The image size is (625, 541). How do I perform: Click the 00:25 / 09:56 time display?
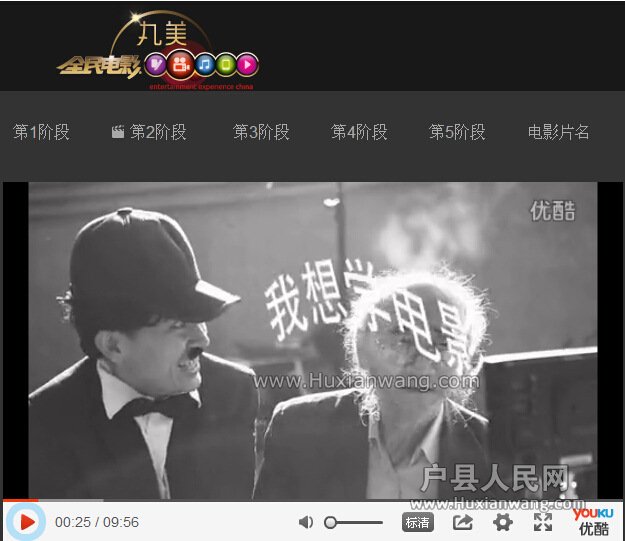click(97, 522)
